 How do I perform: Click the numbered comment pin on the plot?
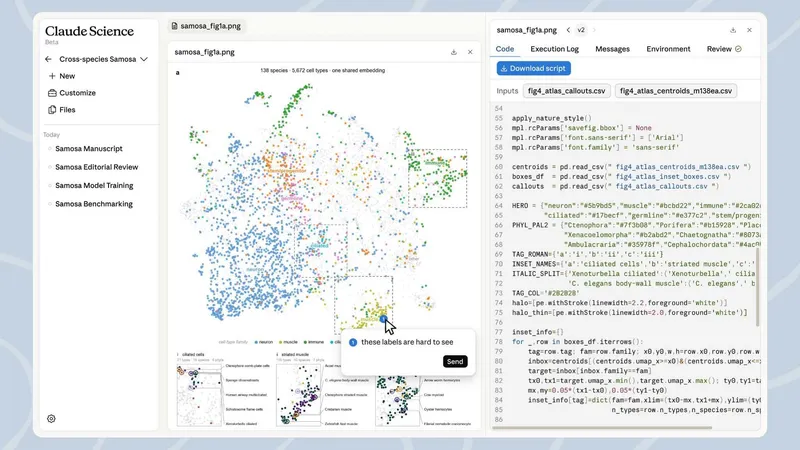click(383, 319)
